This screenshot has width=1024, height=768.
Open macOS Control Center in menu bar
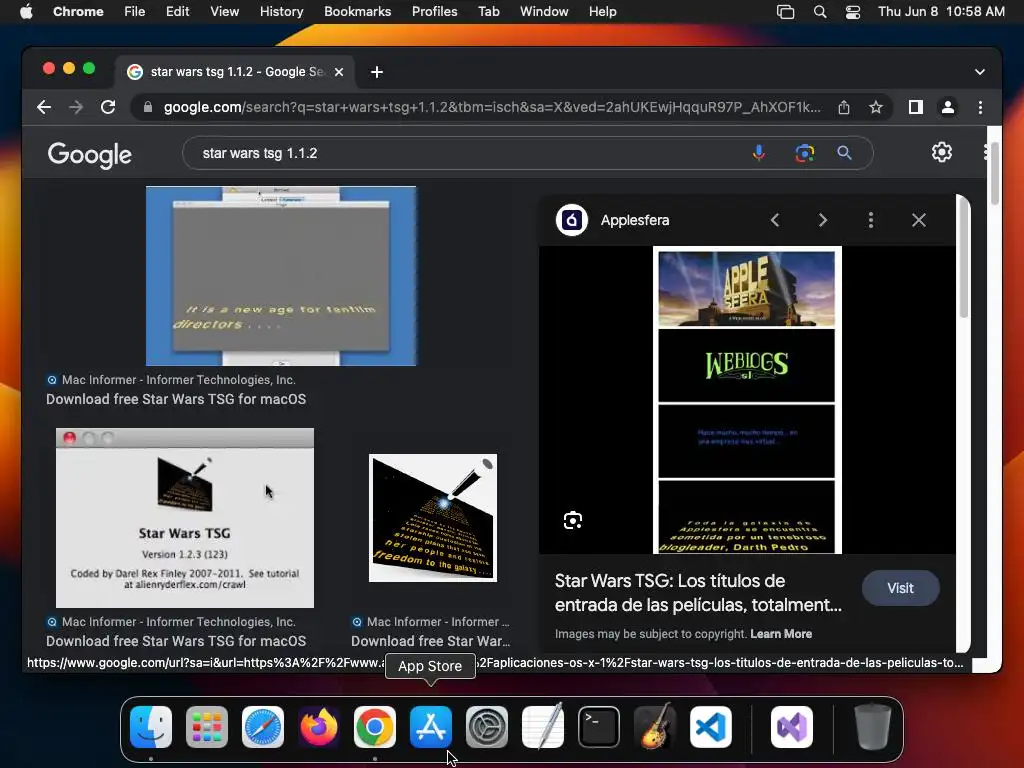click(x=852, y=12)
